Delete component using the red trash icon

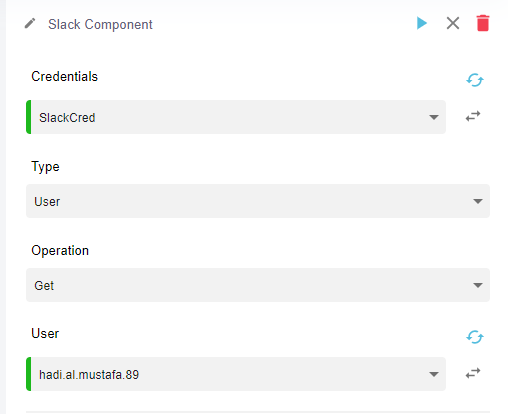pyautogui.click(x=483, y=23)
